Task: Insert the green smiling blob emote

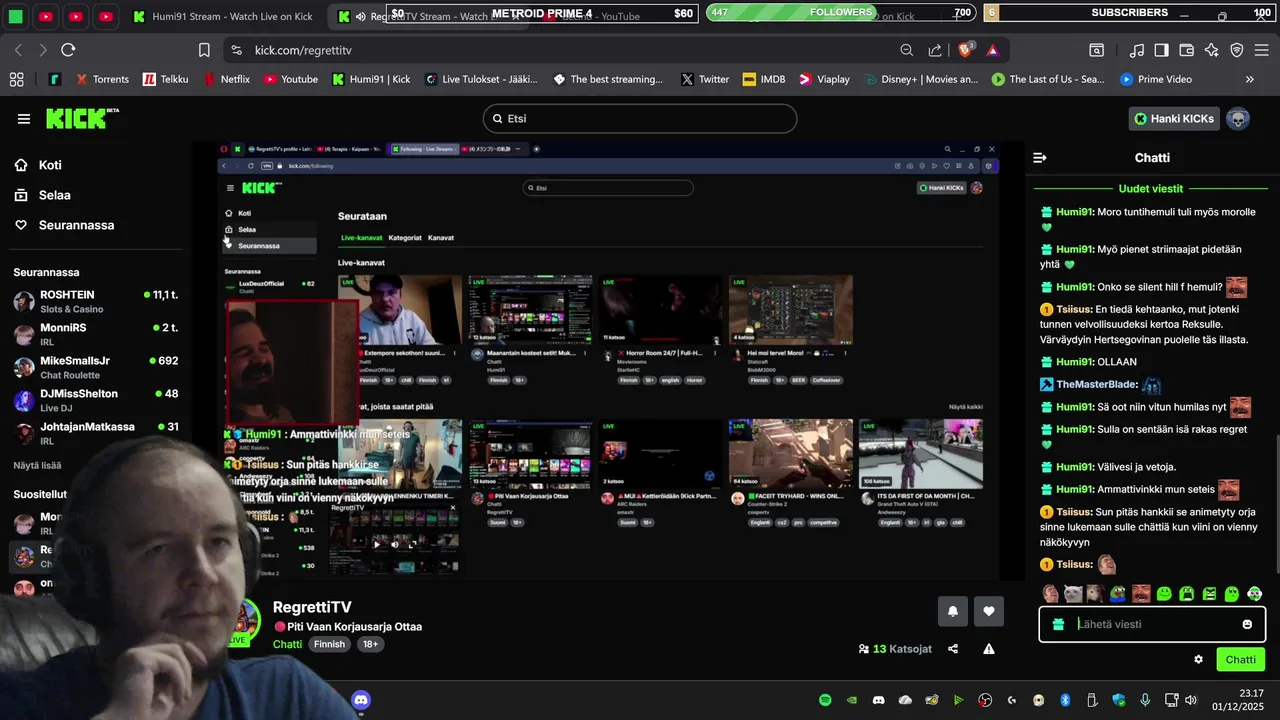Action: (1164, 594)
